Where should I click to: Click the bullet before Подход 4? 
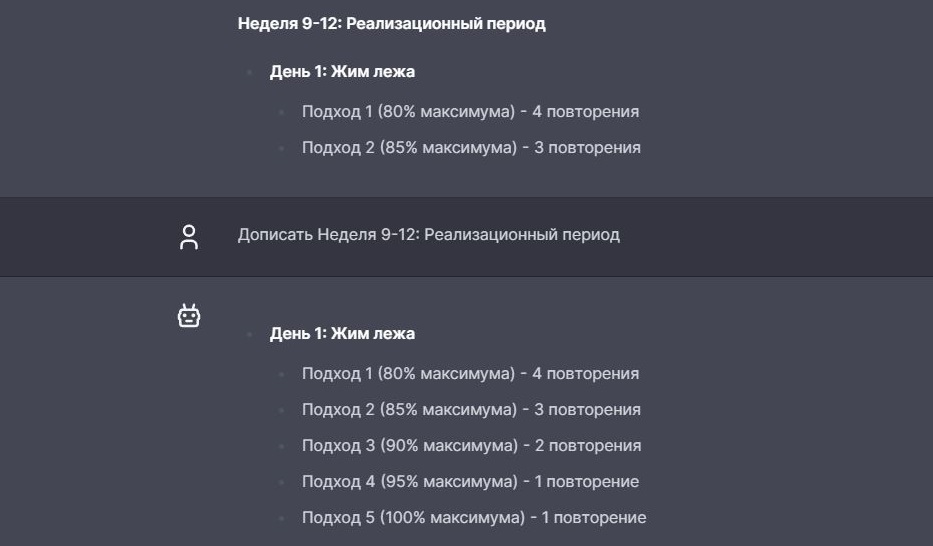[x=281, y=482]
